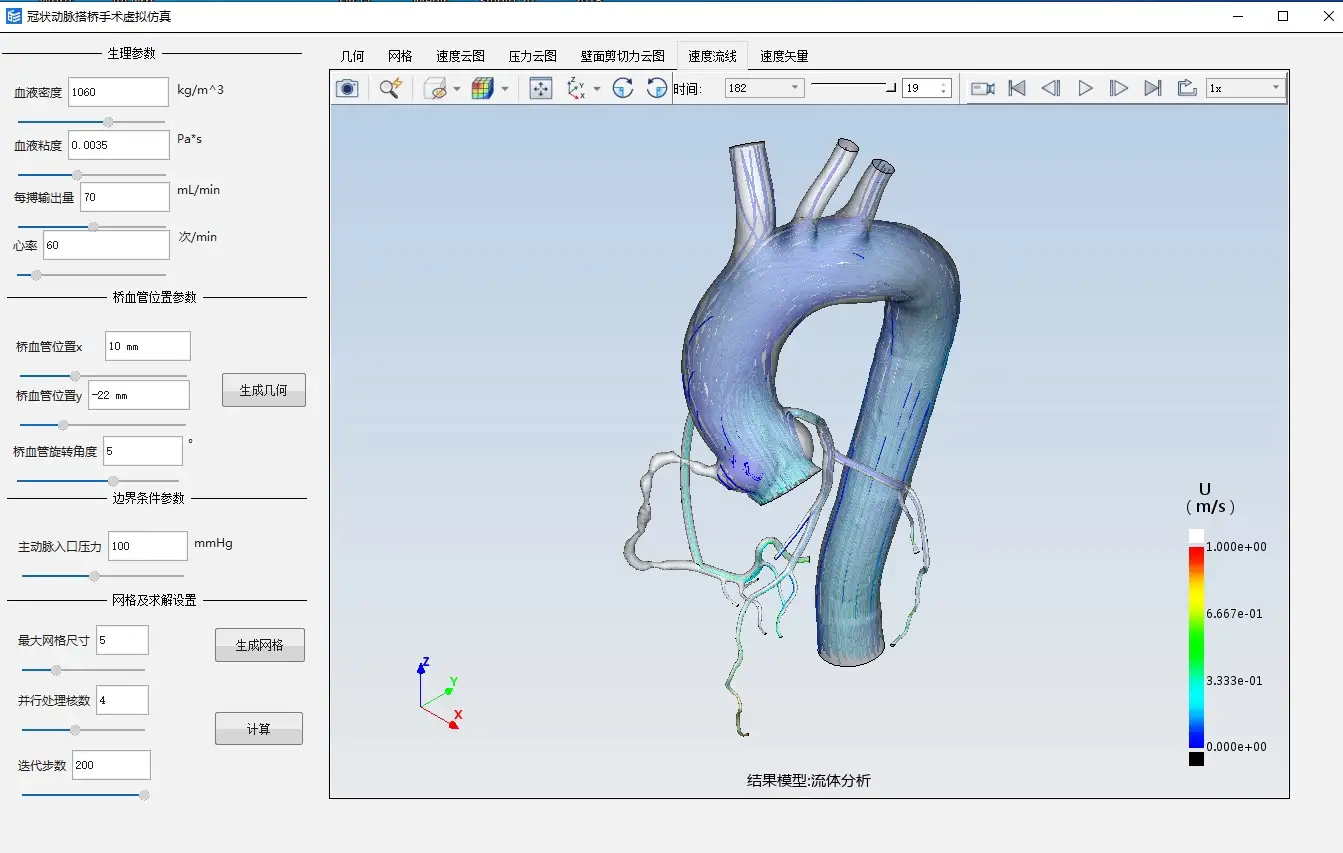Choose the XYZ axis orientation icon
Viewport: 1343px width, 853px height.
(x=576, y=89)
